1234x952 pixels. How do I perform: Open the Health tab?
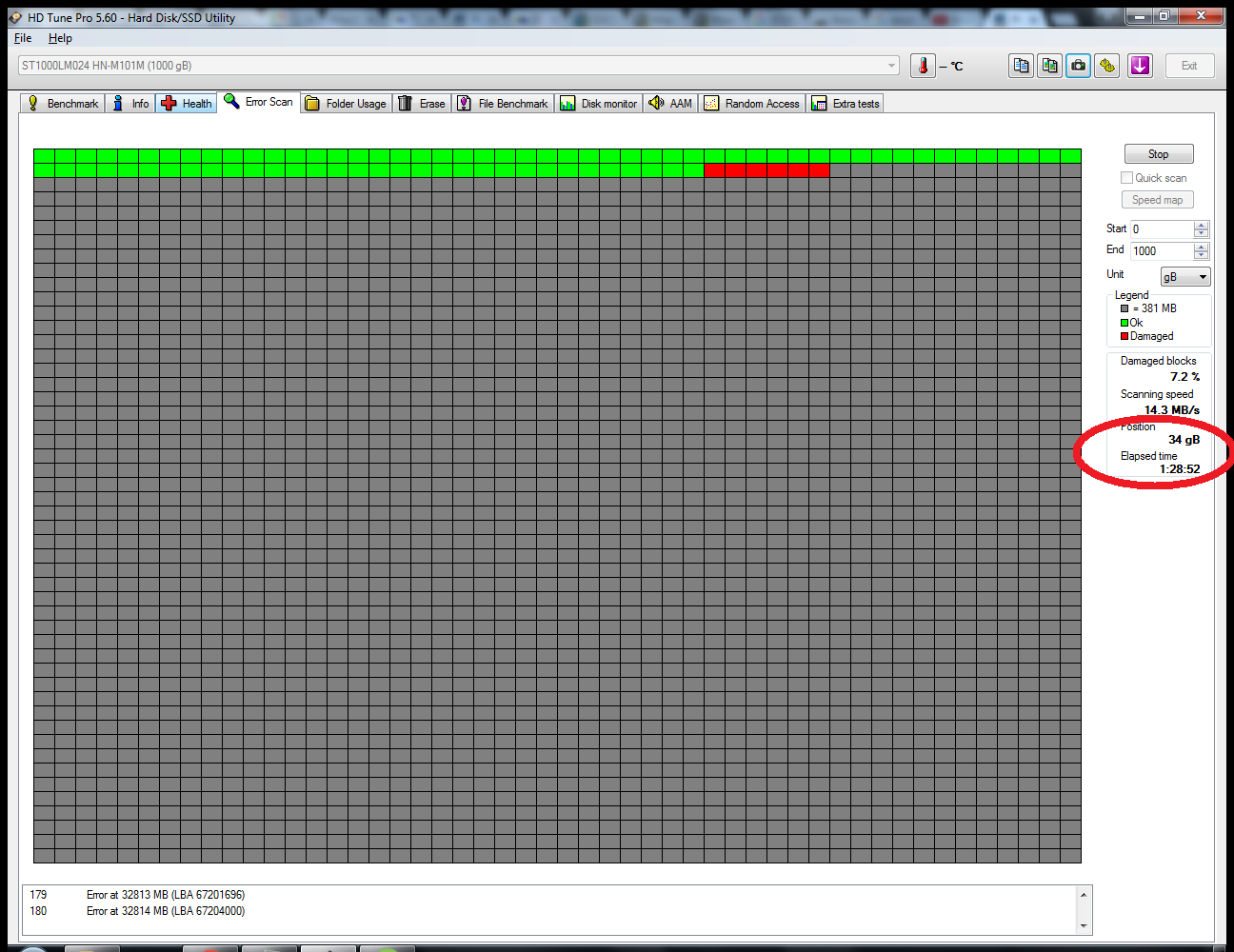tap(187, 104)
